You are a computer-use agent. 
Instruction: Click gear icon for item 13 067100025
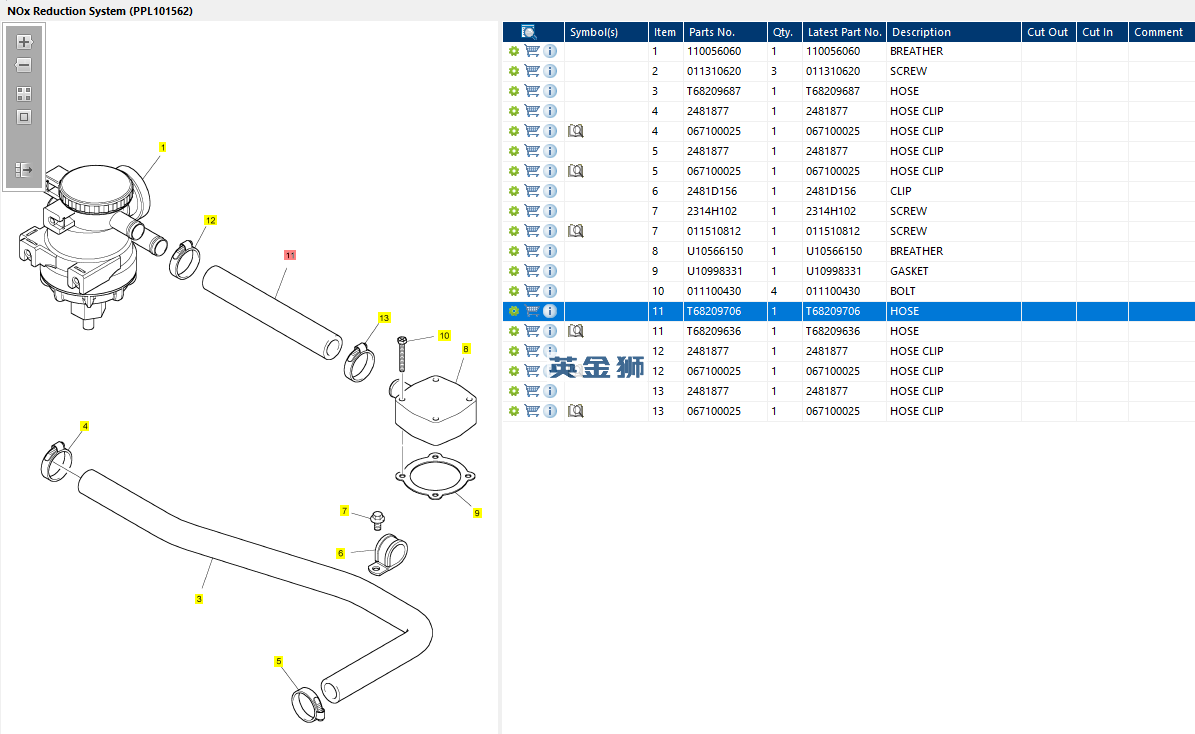514,411
